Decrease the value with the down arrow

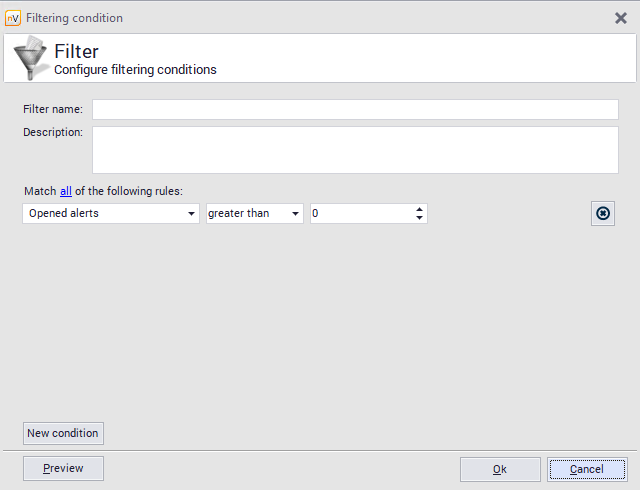tap(419, 218)
